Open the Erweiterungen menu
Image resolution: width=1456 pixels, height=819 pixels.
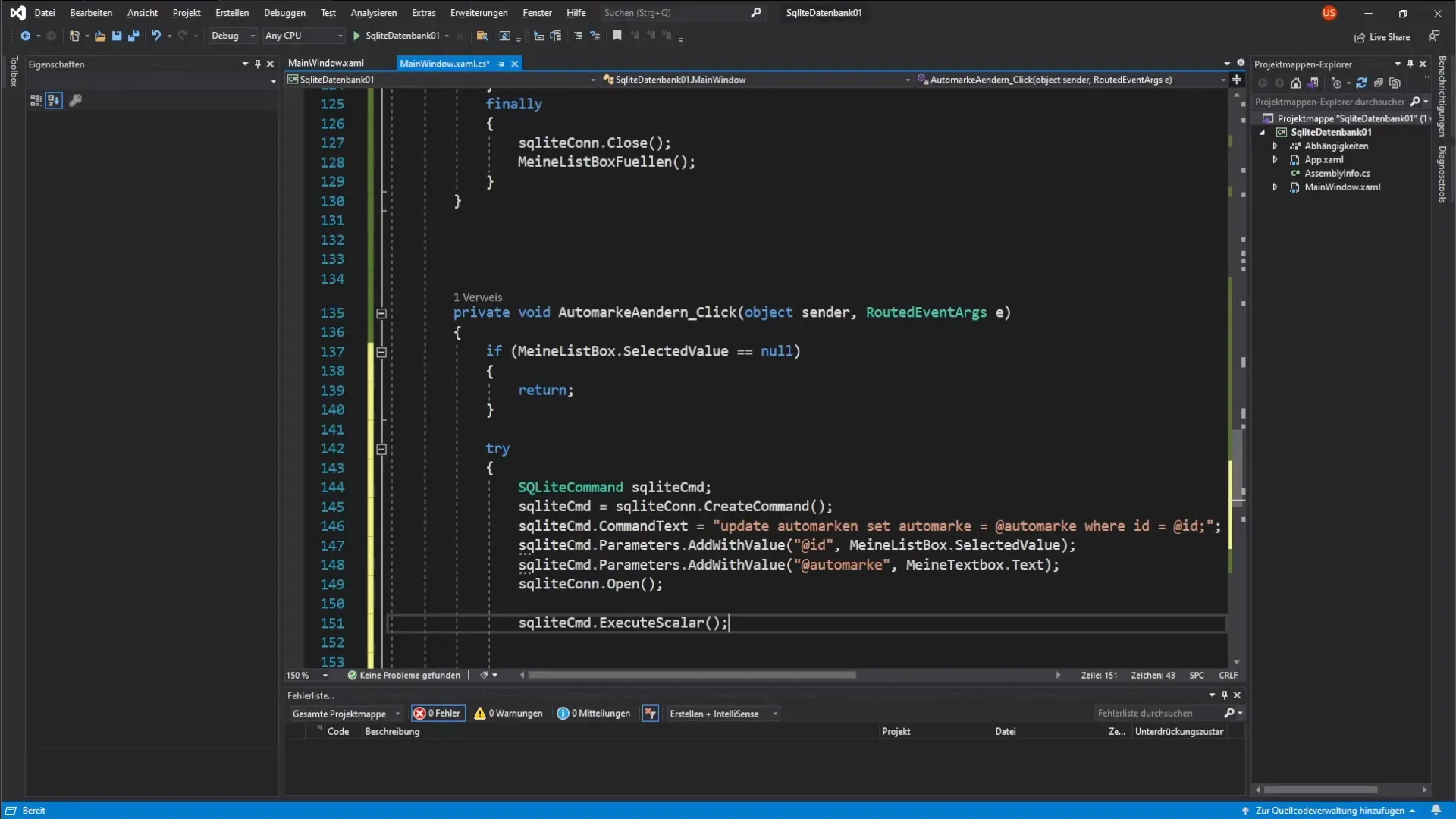pyautogui.click(x=479, y=13)
